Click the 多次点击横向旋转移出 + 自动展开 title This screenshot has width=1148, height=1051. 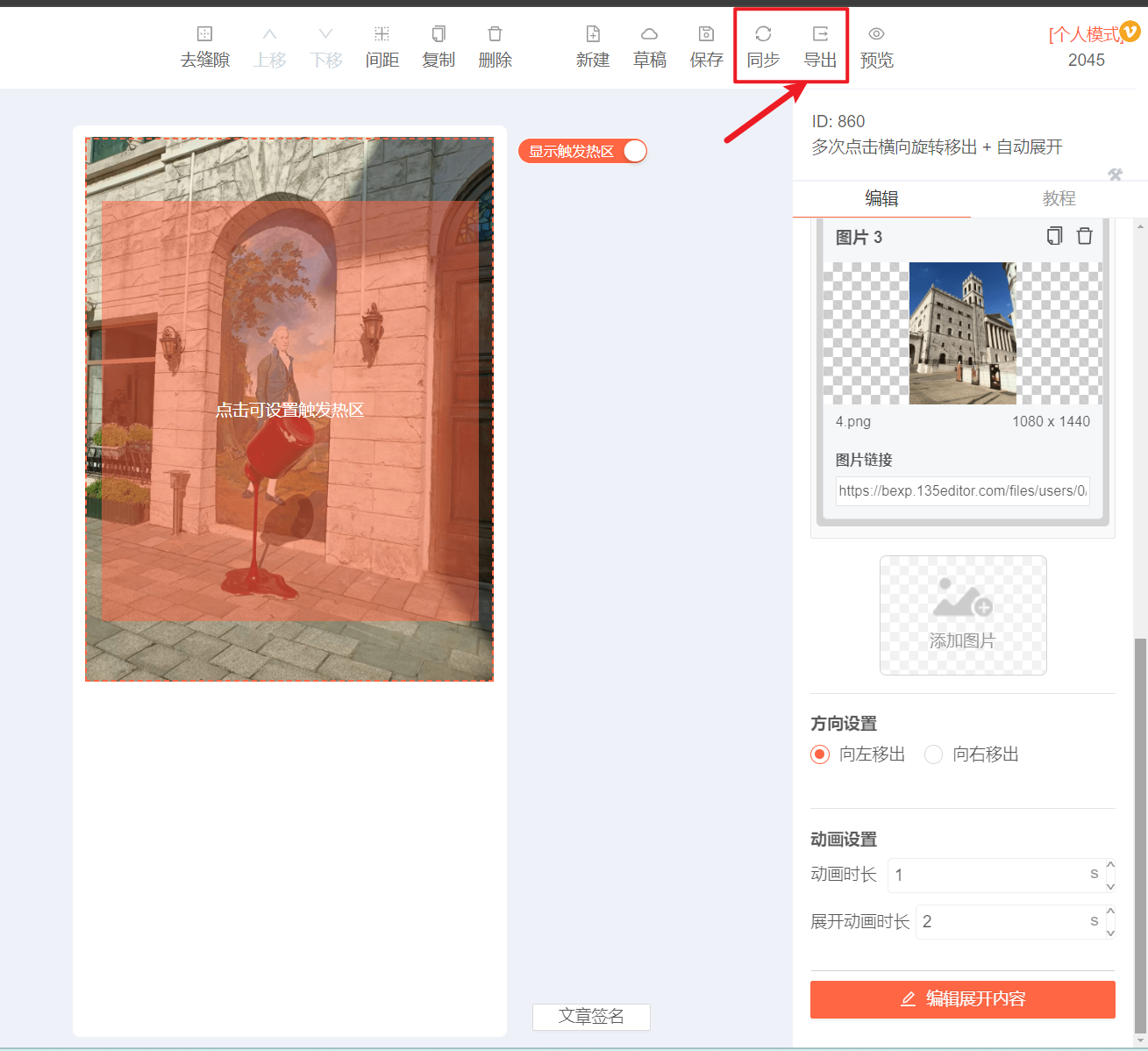pyautogui.click(x=937, y=147)
